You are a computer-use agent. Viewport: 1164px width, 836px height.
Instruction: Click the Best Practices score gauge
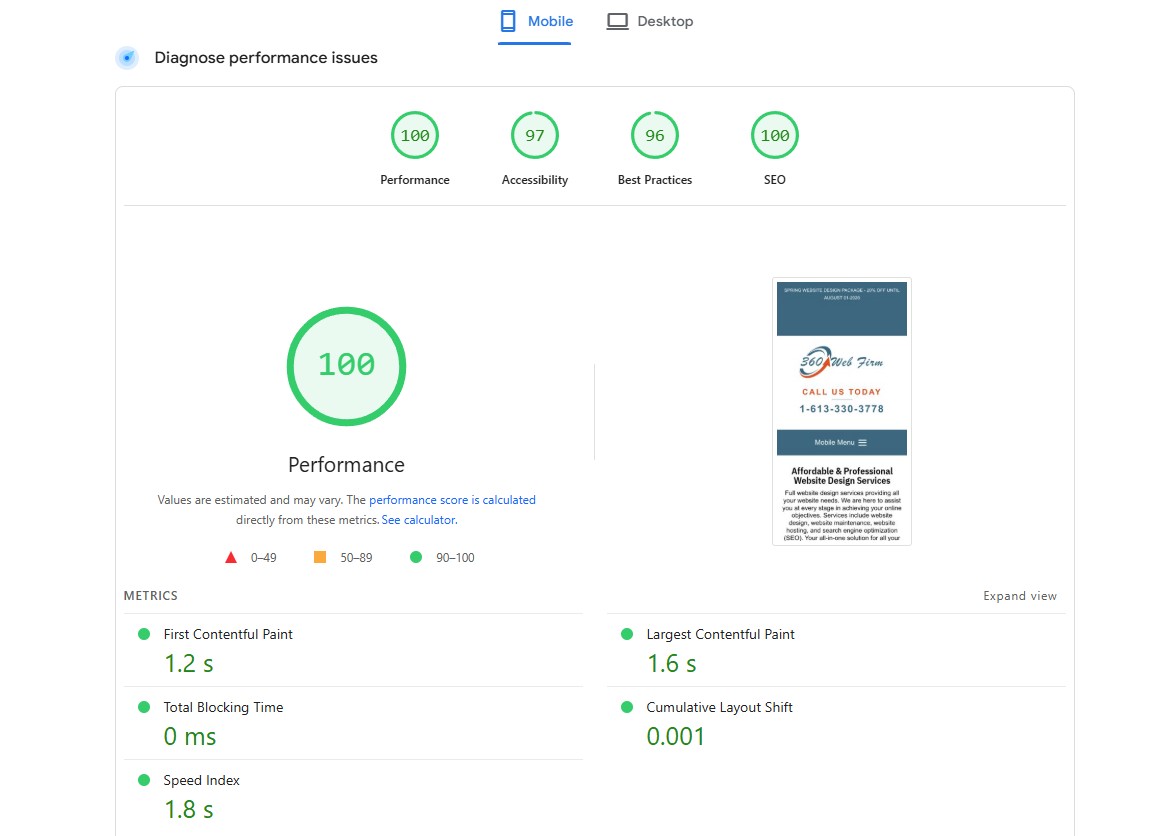(654, 135)
